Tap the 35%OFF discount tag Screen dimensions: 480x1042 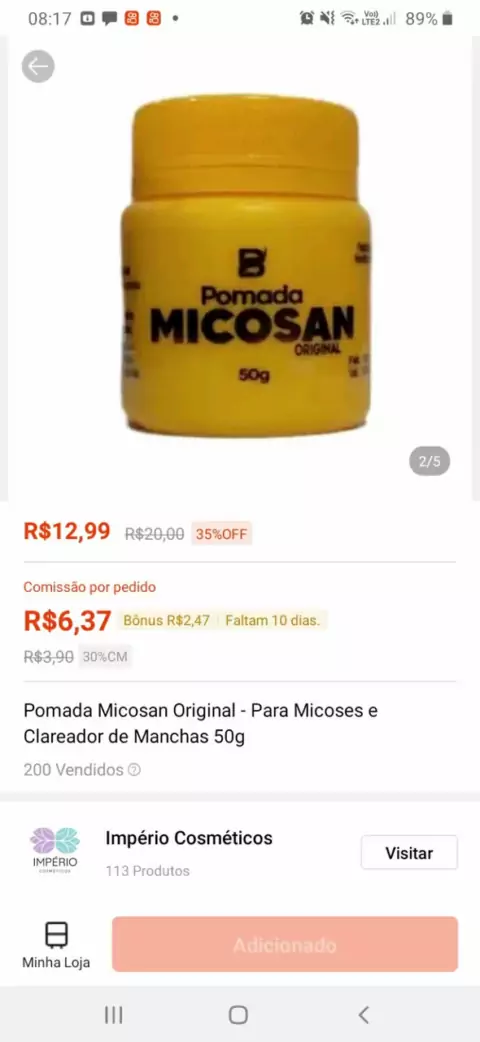pyautogui.click(x=221, y=534)
